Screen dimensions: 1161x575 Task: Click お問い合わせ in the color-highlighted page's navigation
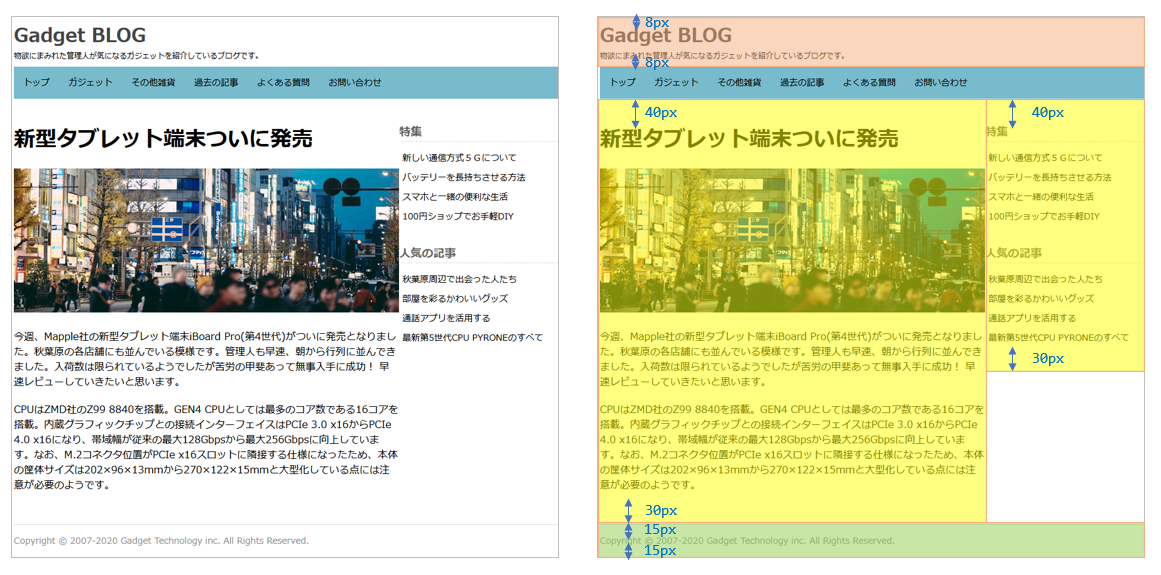940,83
